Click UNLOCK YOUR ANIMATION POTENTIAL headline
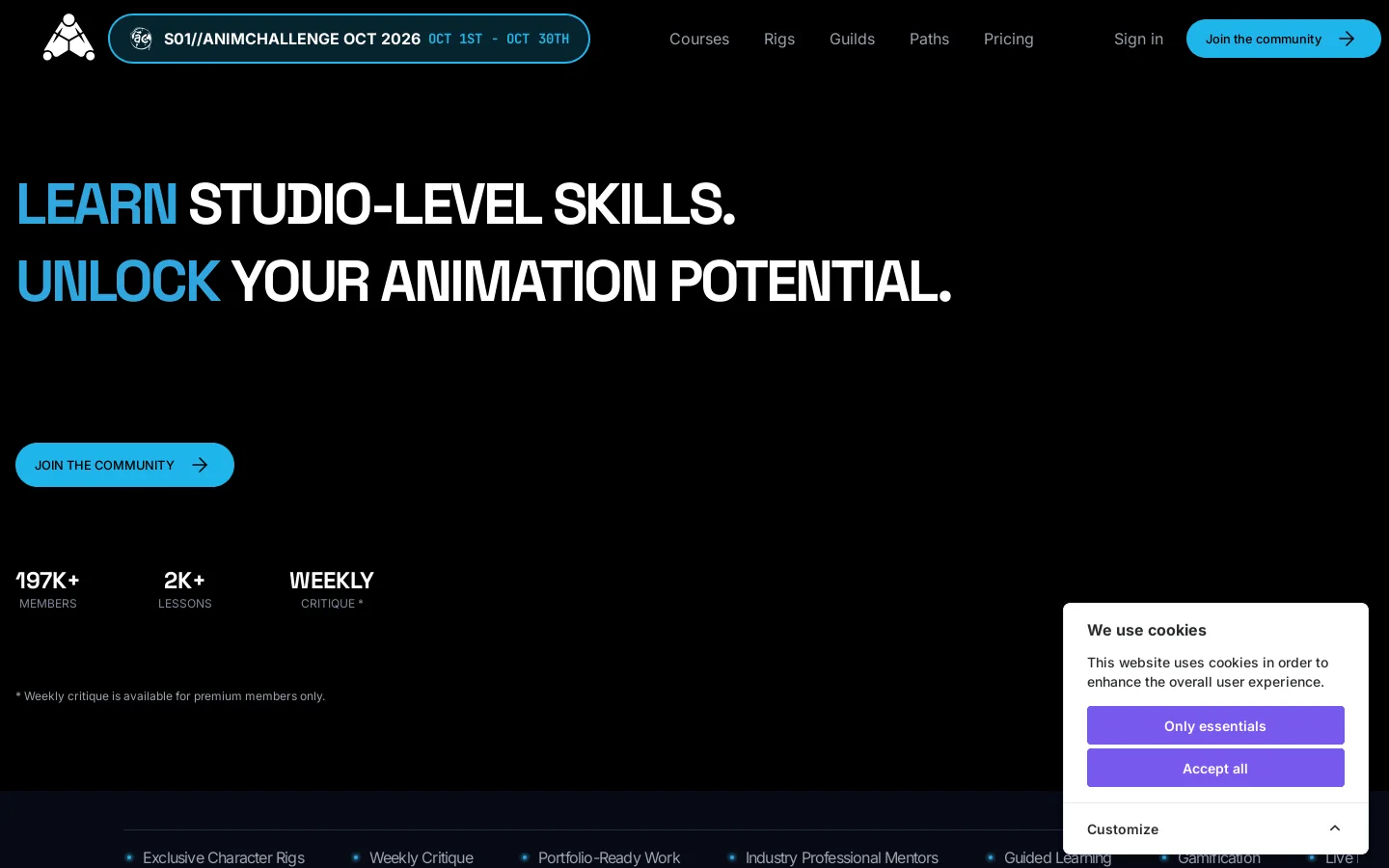This screenshot has width=1389, height=868. point(484,281)
